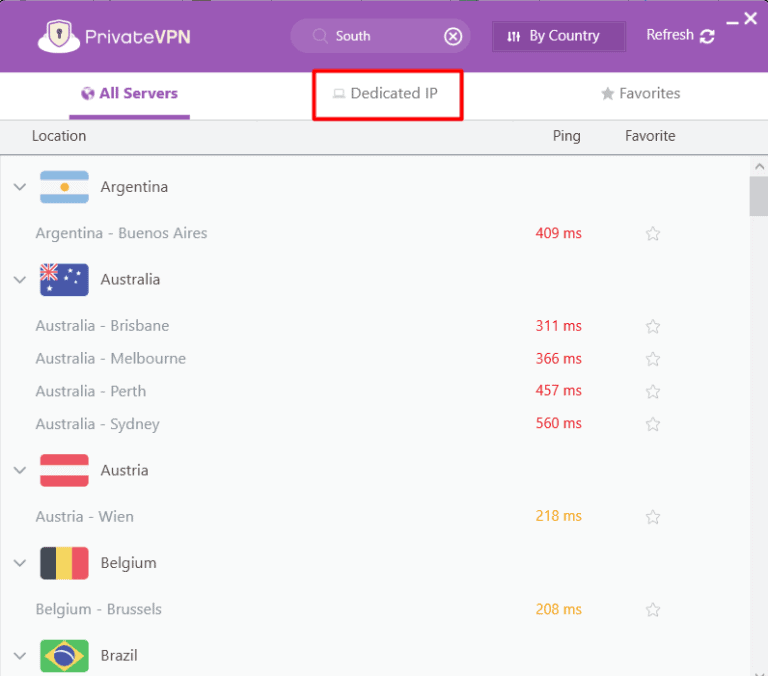
Task: Click the Brazil flag icon
Action: click(x=64, y=655)
